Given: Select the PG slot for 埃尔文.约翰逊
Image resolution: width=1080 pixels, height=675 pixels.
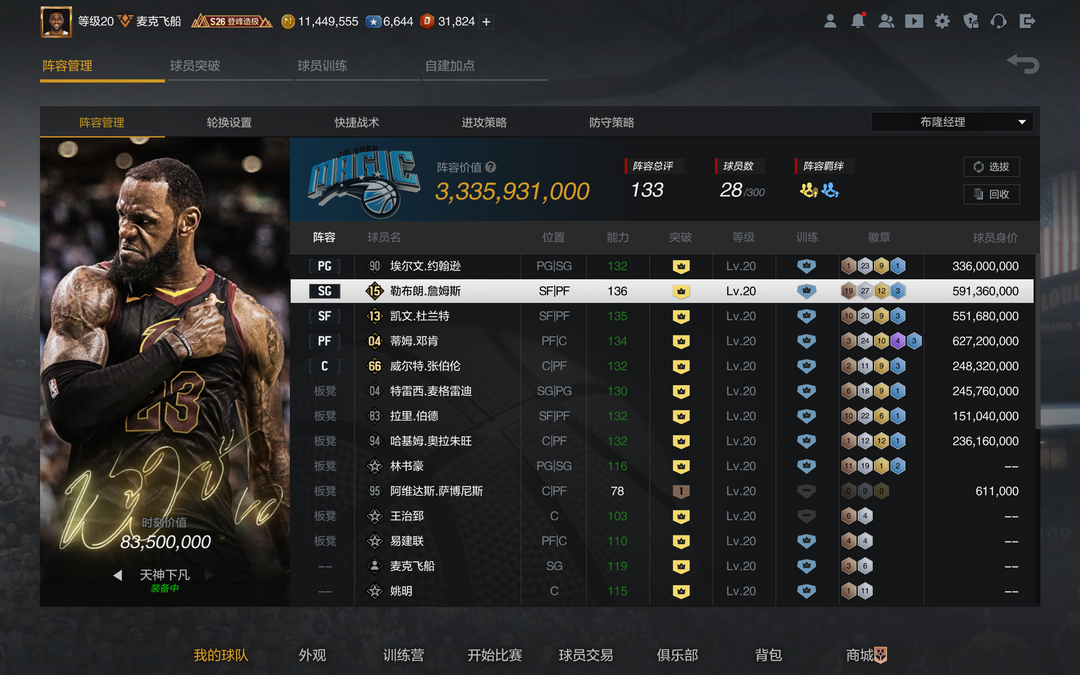Looking at the screenshot, I should coord(324,266).
